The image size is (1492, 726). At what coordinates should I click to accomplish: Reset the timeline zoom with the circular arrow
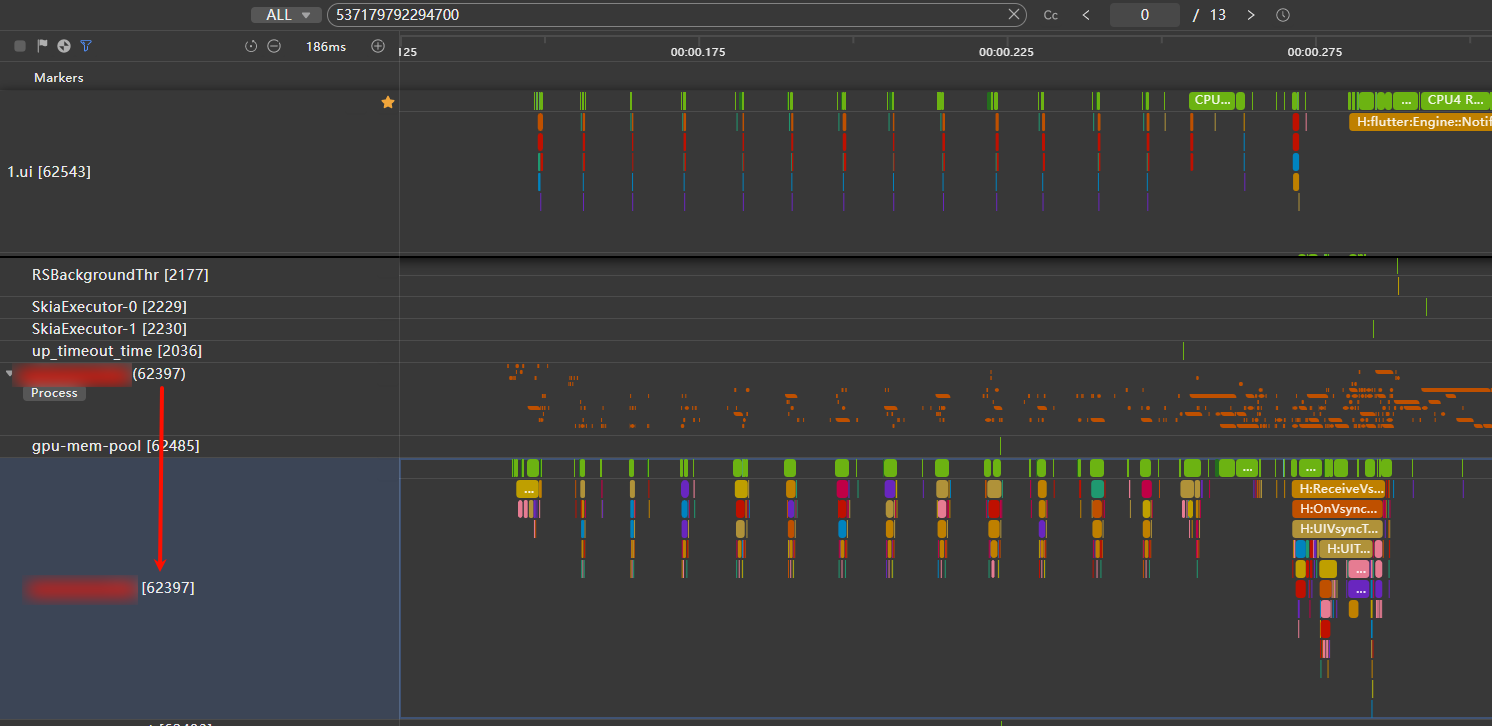point(251,46)
